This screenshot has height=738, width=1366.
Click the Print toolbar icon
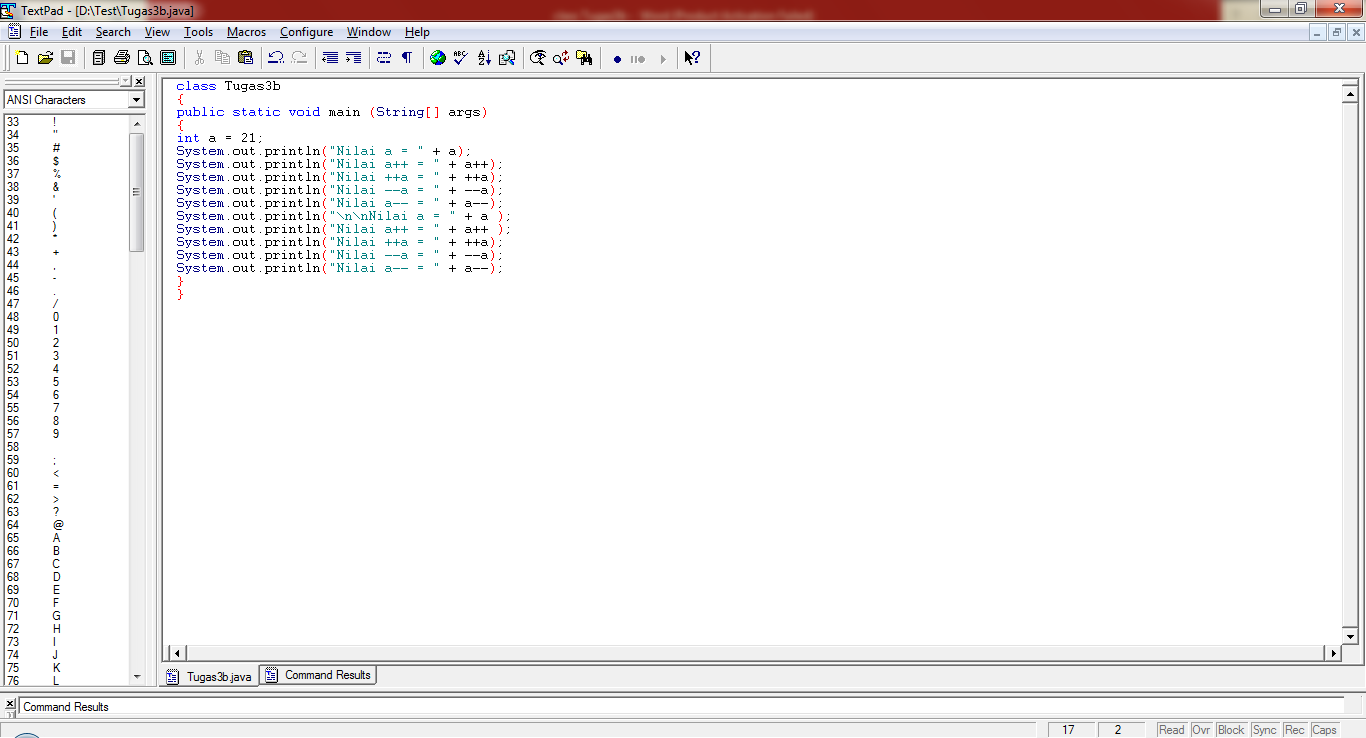click(x=122, y=58)
